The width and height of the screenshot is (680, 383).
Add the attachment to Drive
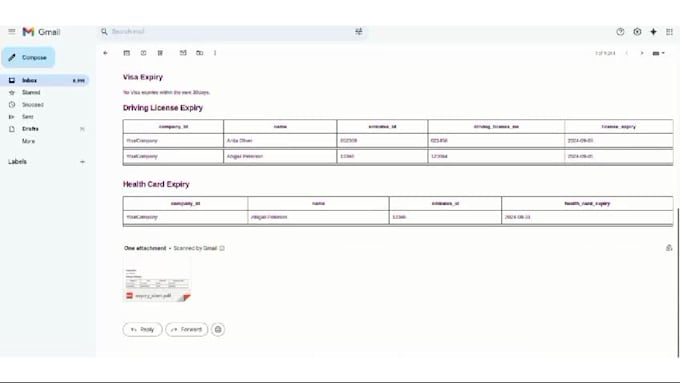pyautogui.click(x=669, y=248)
